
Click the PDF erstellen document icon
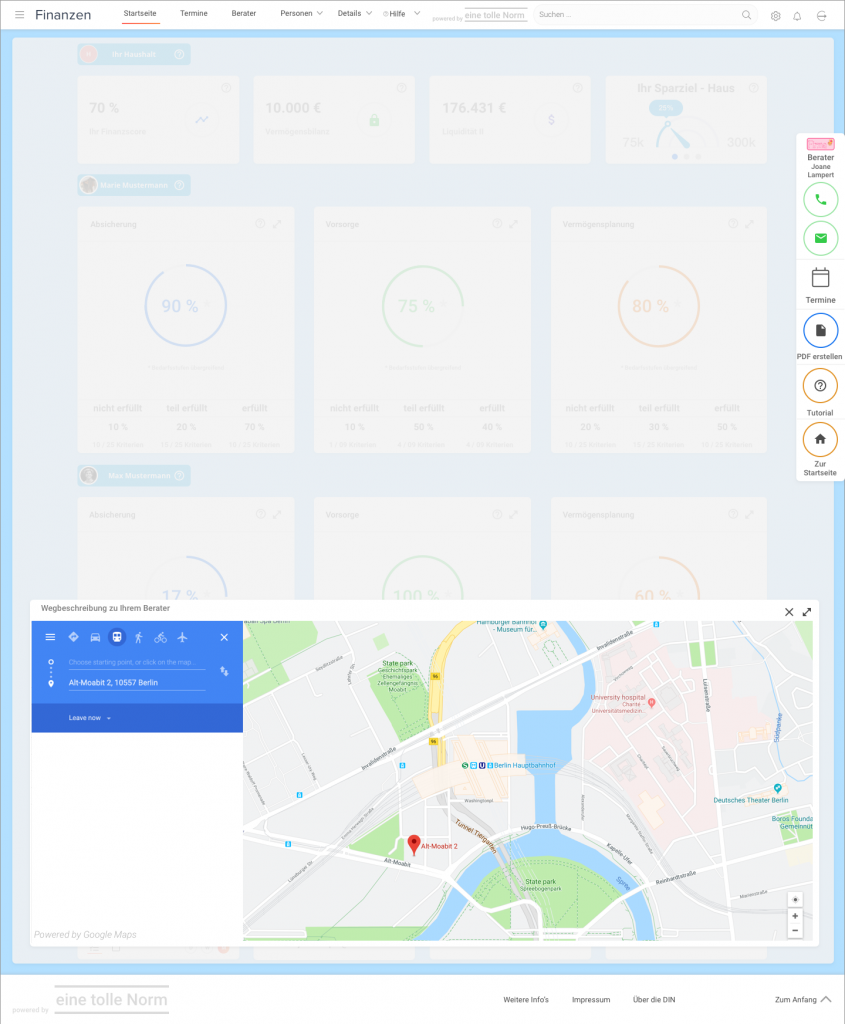point(820,330)
